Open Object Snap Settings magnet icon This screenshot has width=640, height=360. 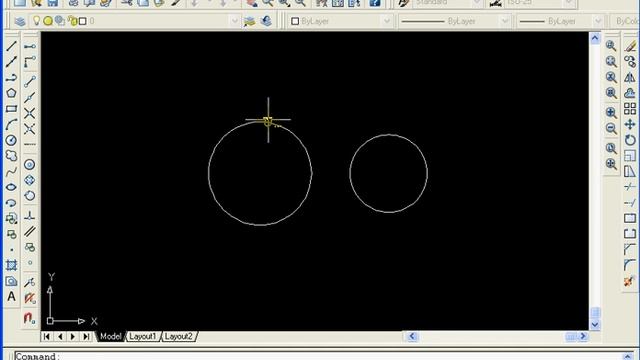tap(29, 318)
